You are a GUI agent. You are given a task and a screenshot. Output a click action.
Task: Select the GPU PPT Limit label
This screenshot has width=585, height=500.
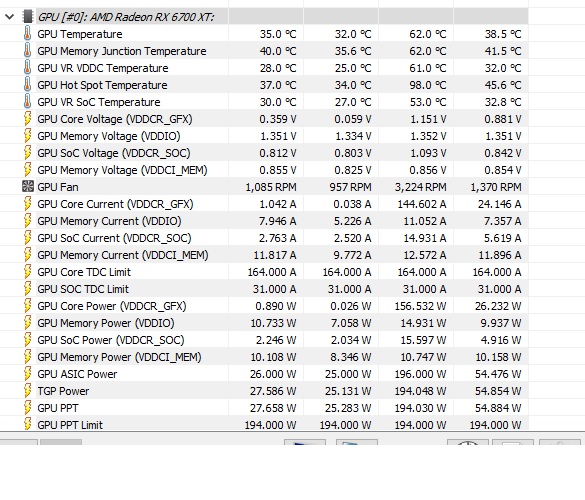coord(70,425)
